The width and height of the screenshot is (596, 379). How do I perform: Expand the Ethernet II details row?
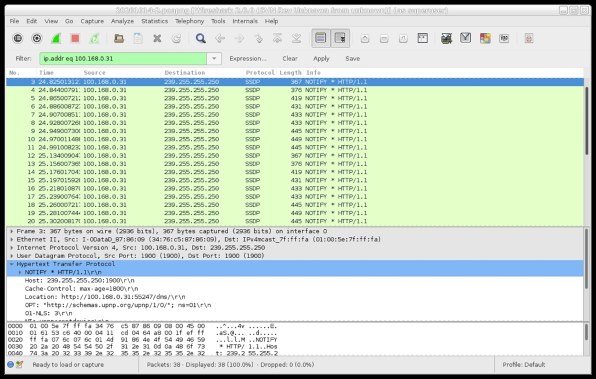point(12,239)
